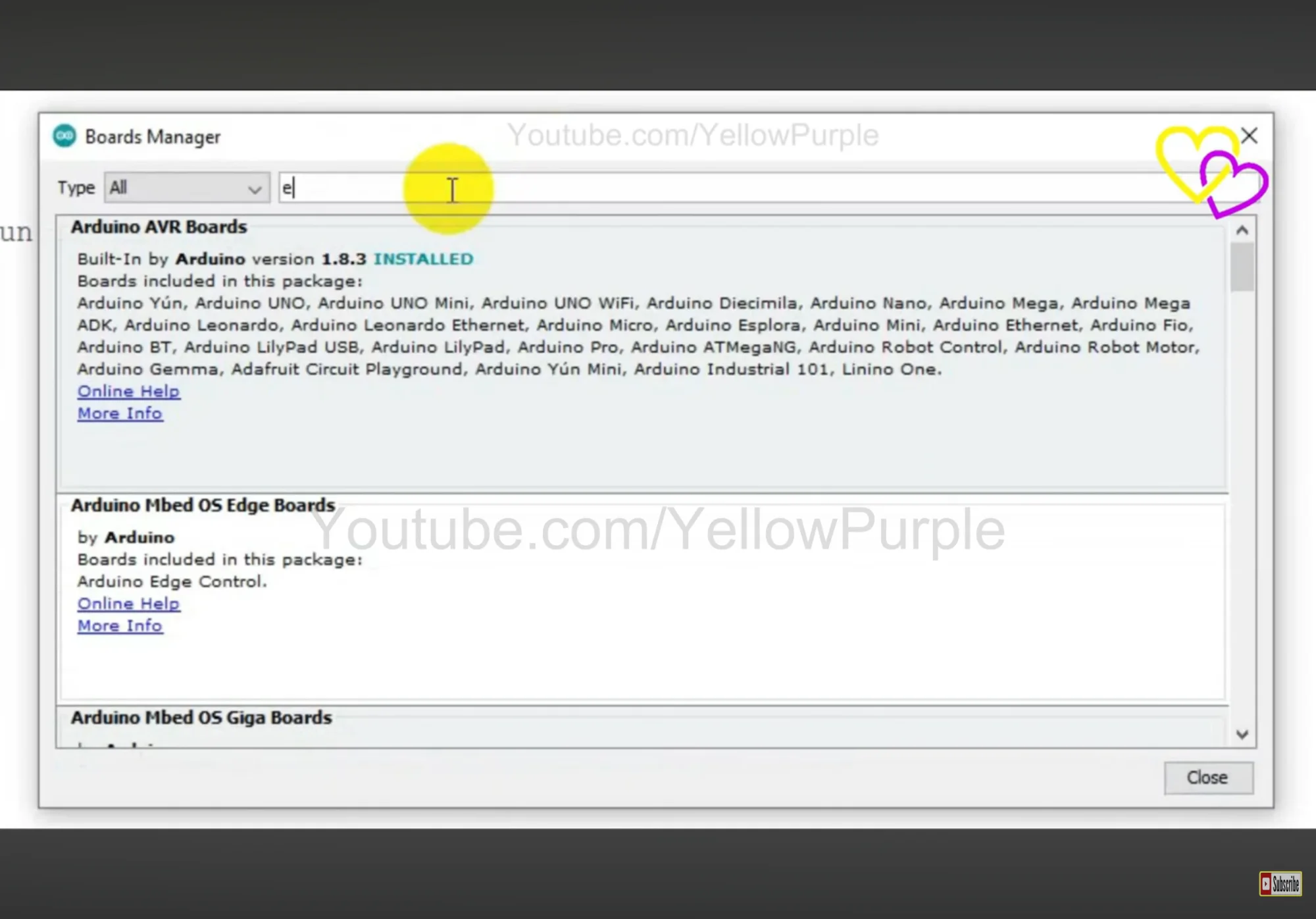The image size is (1316, 919).
Task: Select the Arduino Mbed OS Edge Boards heading
Action: click(203, 505)
